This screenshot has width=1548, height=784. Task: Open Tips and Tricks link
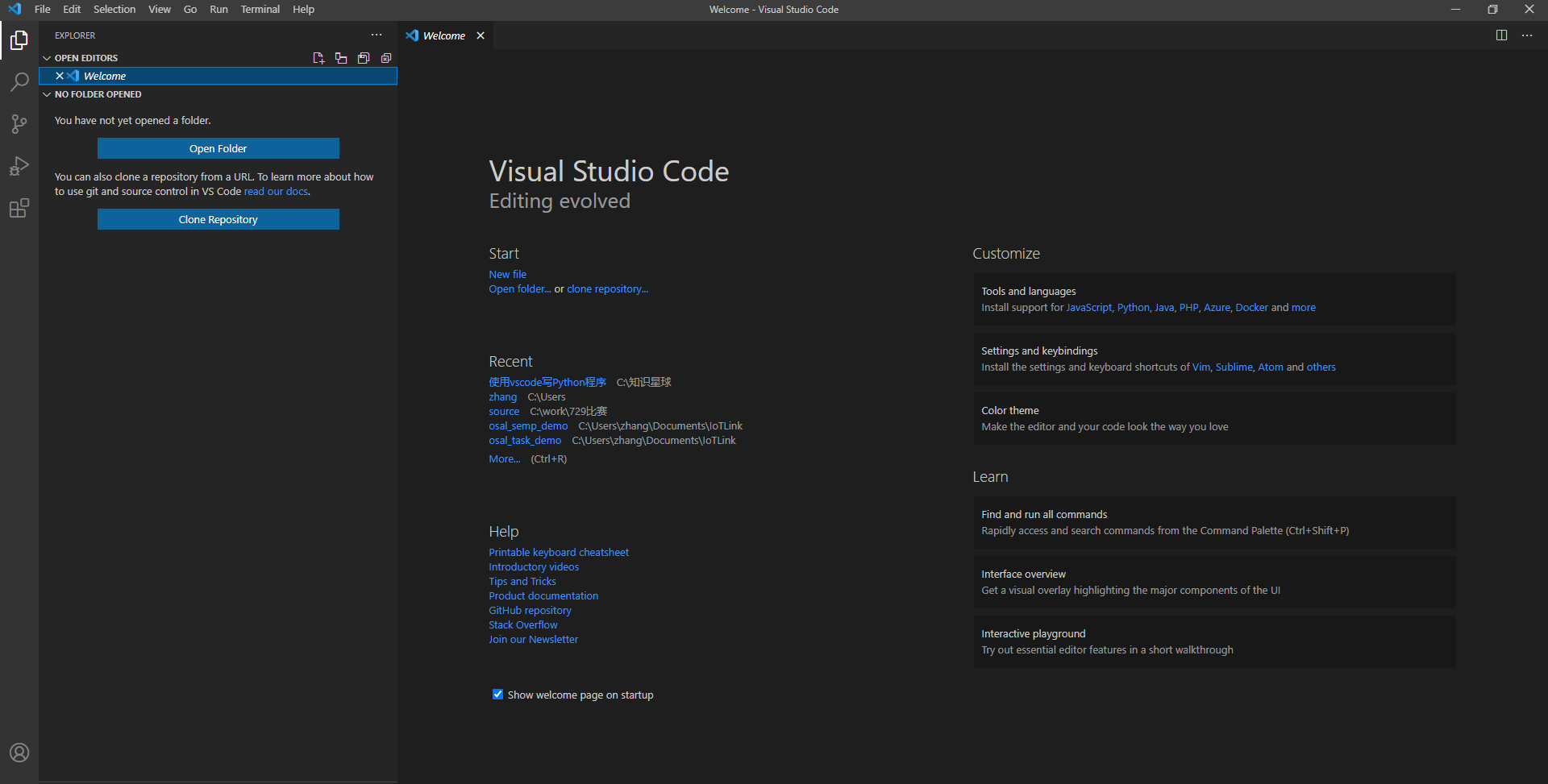[522, 581]
